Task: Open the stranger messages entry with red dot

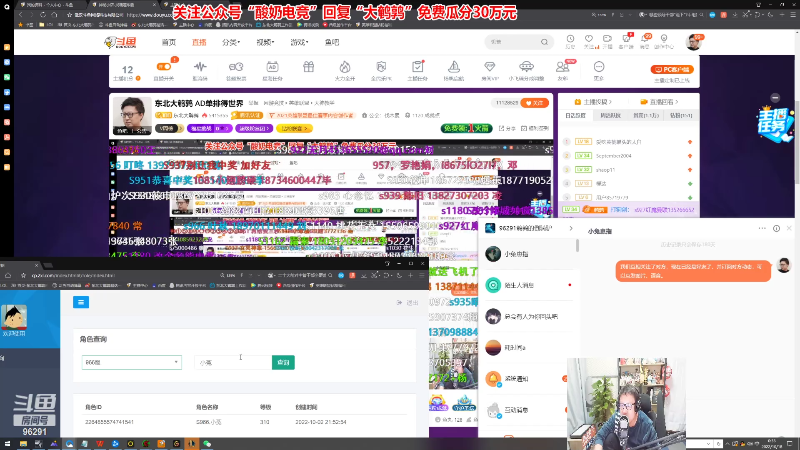Action: click(529, 285)
